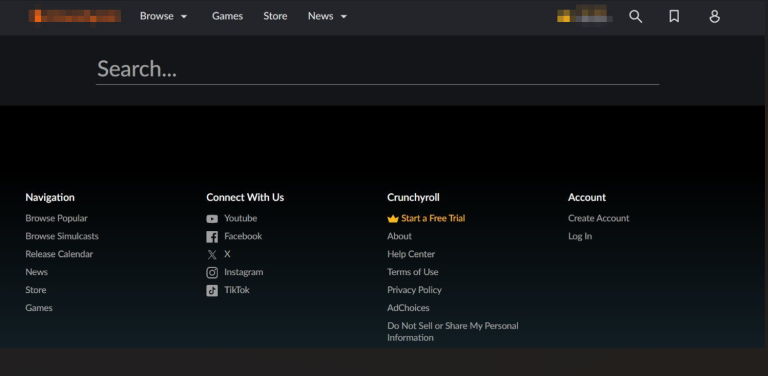
Task: Open Browse Popular footer link
Action: [56, 218]
